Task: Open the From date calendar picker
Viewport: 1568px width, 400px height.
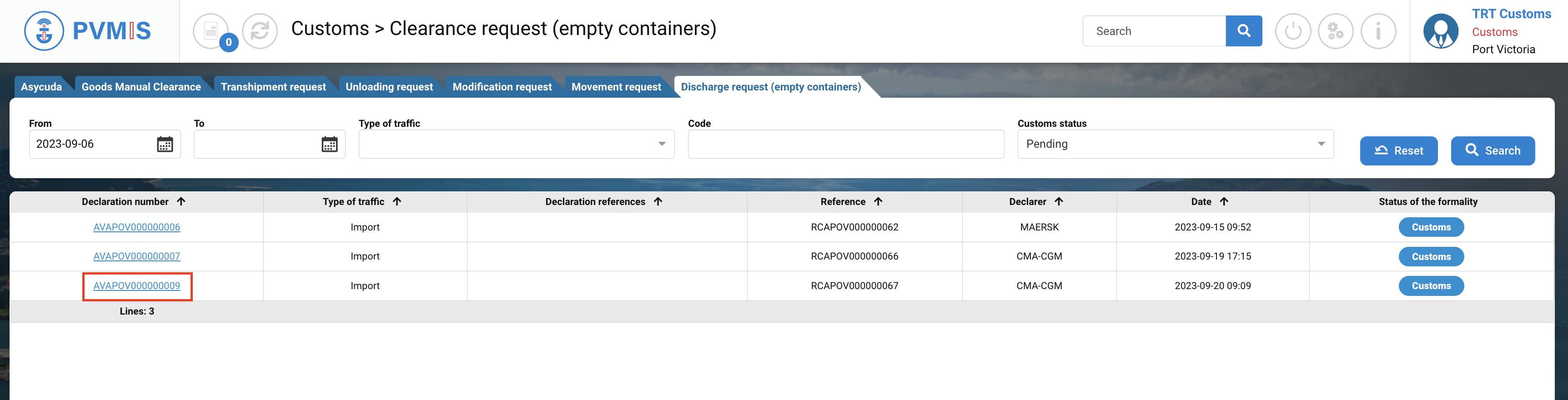Action: 165,144
